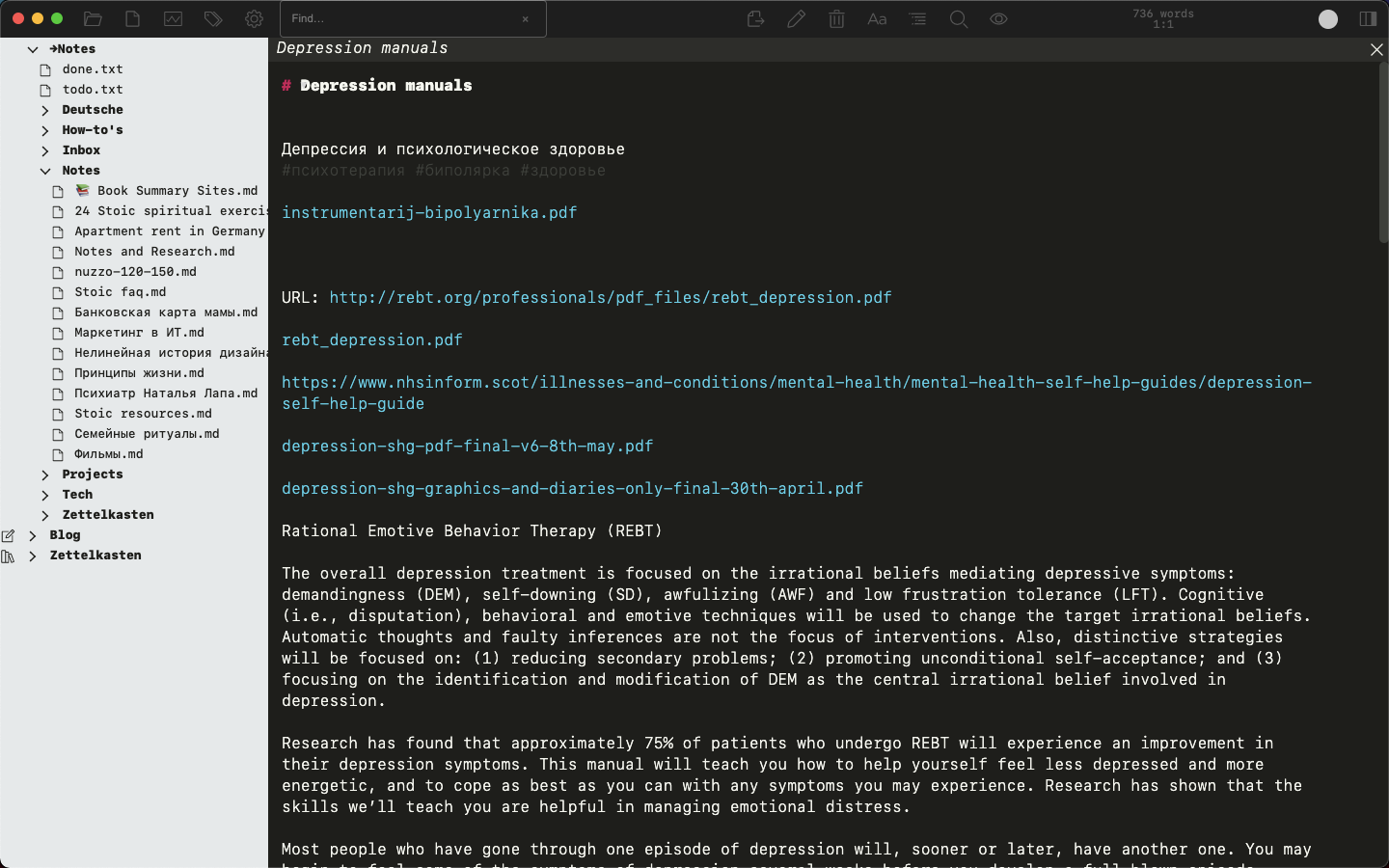
Task: Open the tags icon in the toolbar
Action: click(213, 18)
